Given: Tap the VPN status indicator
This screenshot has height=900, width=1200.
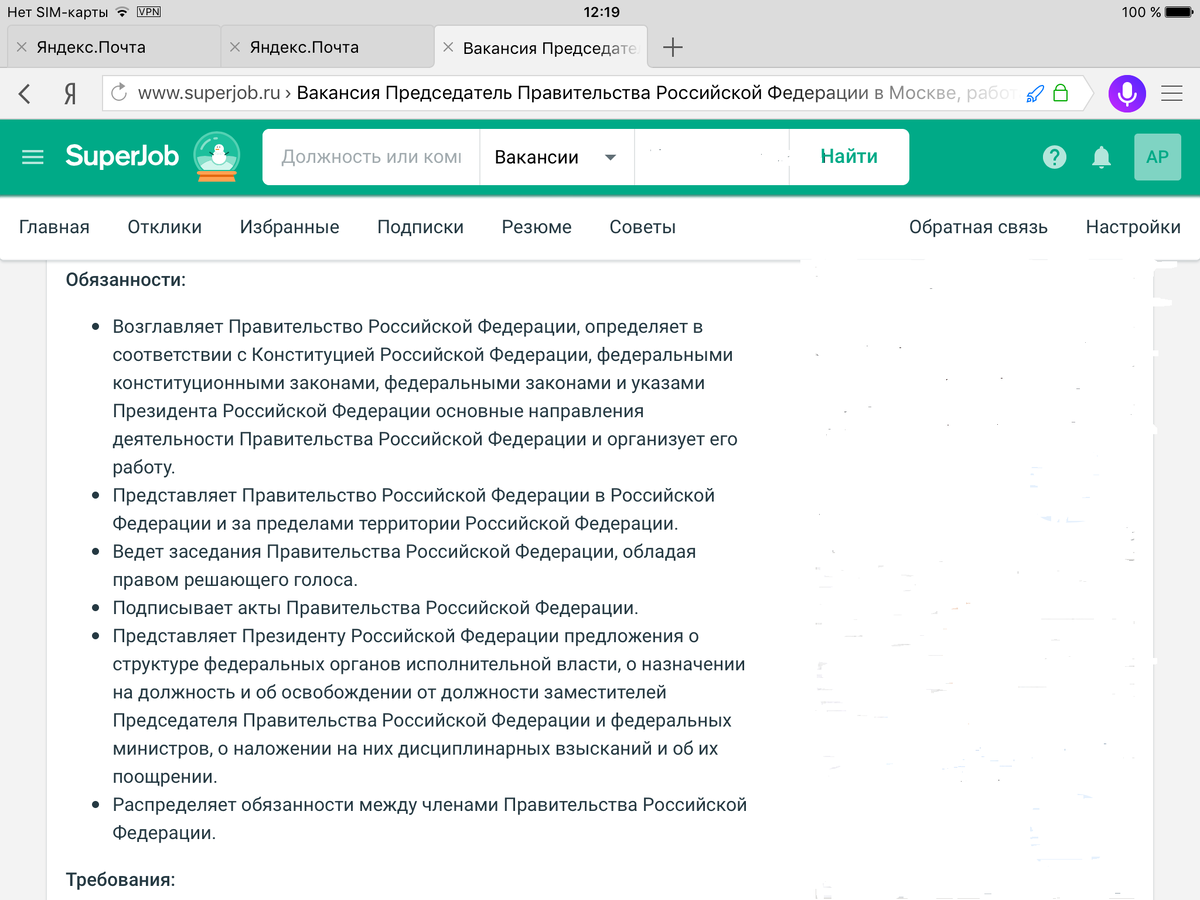Looking at the screenshot, I should 148,12.
